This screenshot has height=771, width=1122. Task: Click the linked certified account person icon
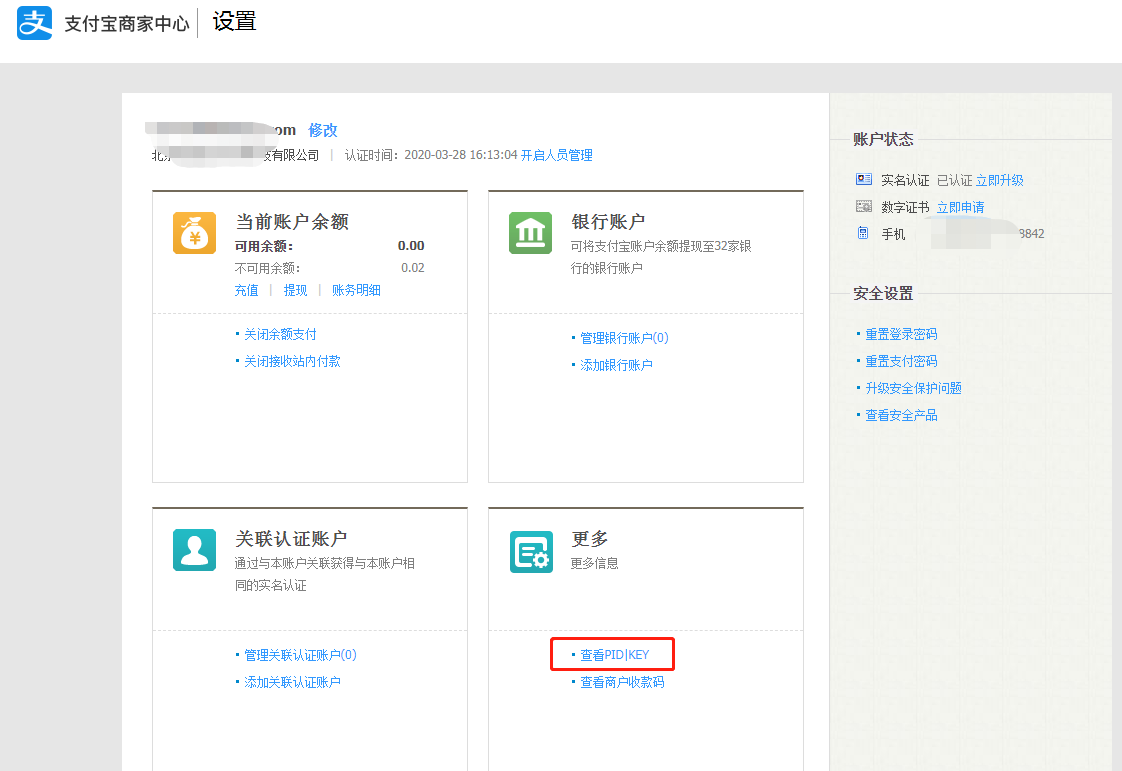point(194,550)
